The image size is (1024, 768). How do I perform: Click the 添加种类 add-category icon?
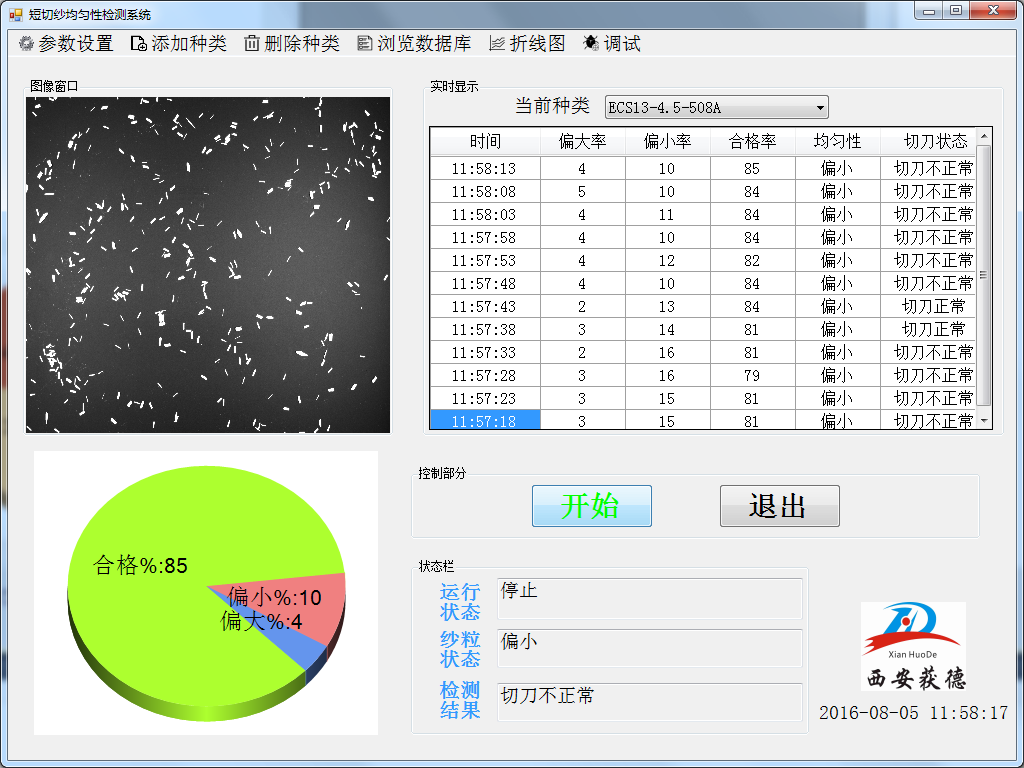[141, 43]
